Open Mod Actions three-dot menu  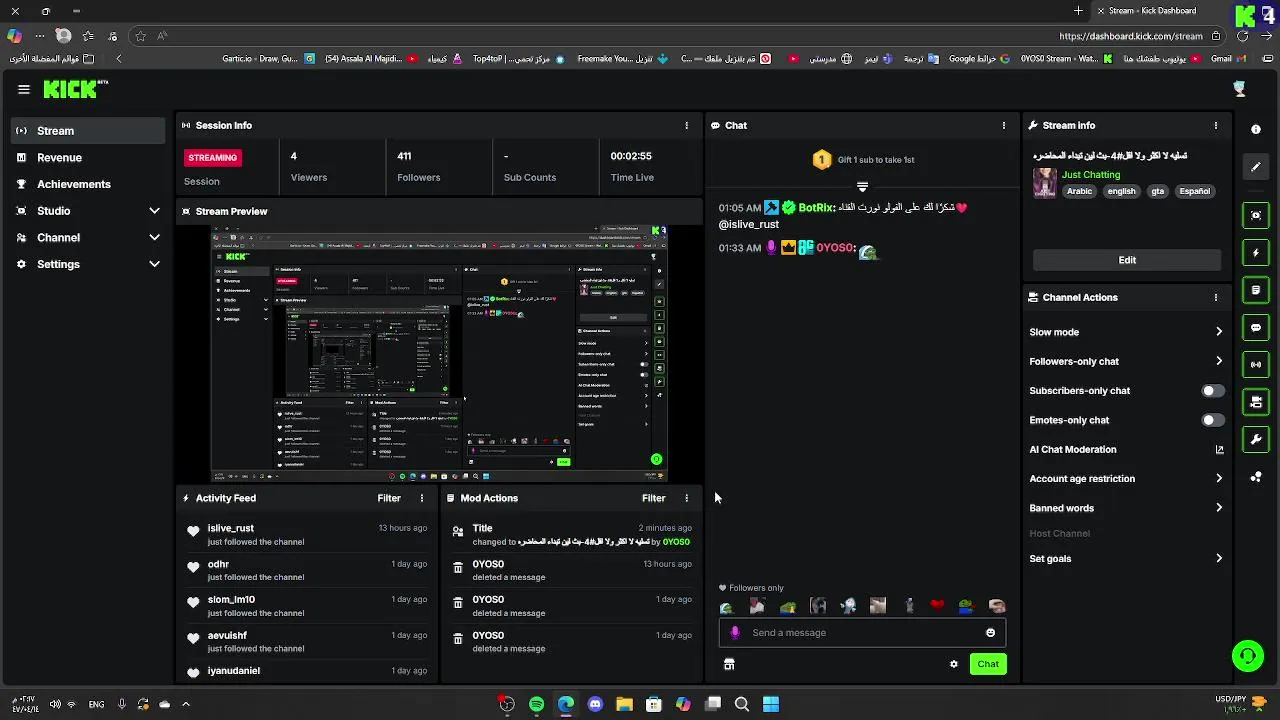click(686, 498)
